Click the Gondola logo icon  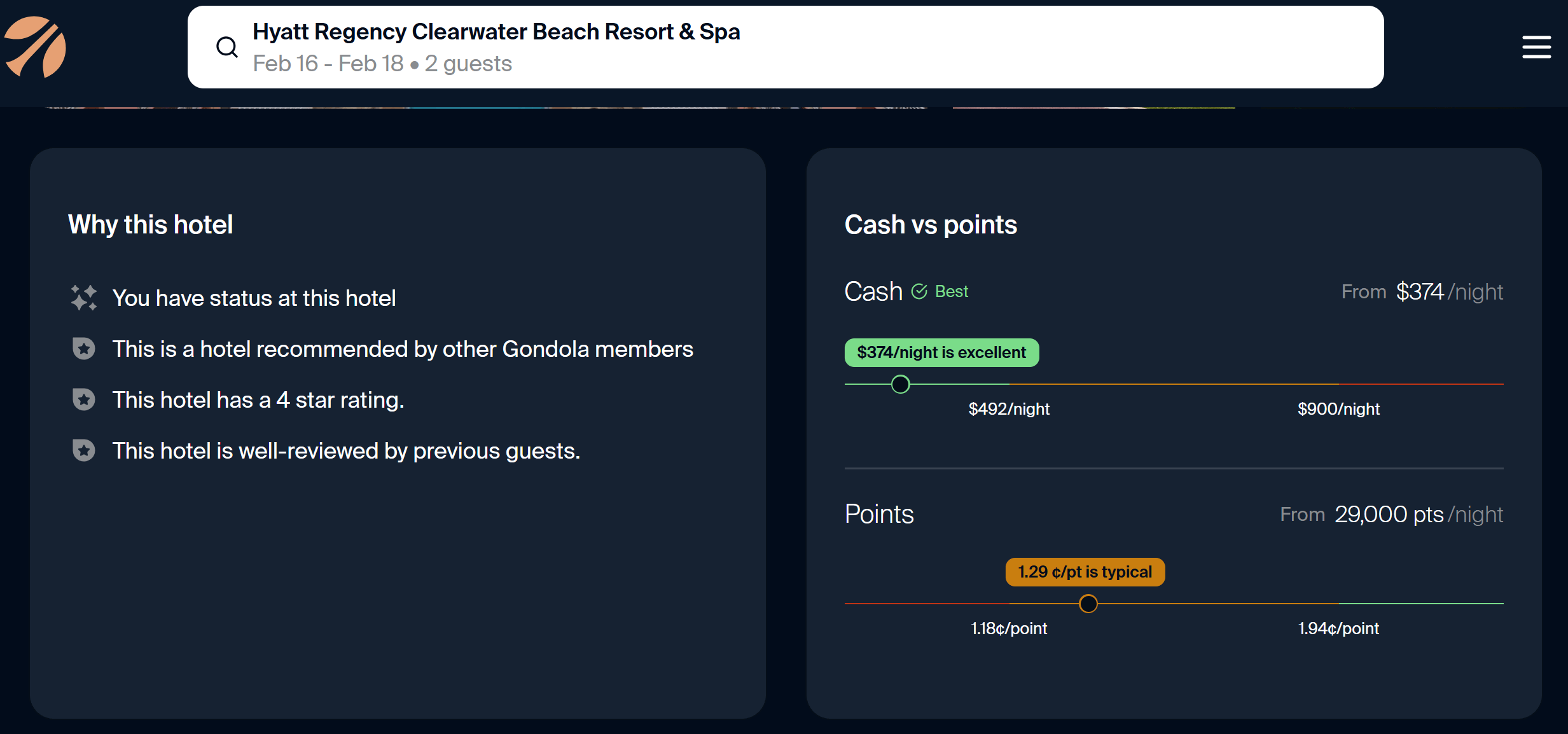tap(35, 47)
